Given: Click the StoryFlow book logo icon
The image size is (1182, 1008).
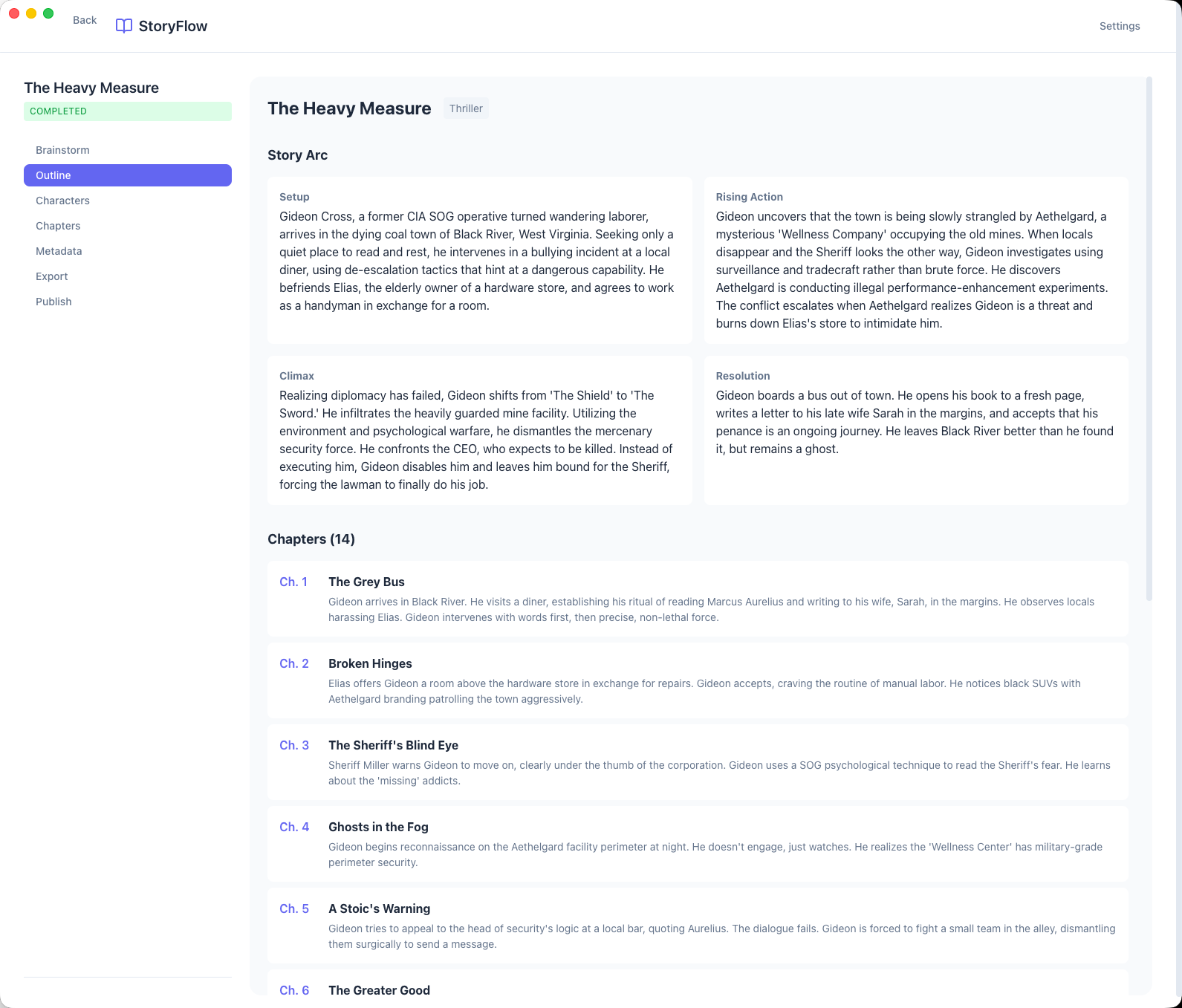Looking at the screenshot, I should click(124, 26).
